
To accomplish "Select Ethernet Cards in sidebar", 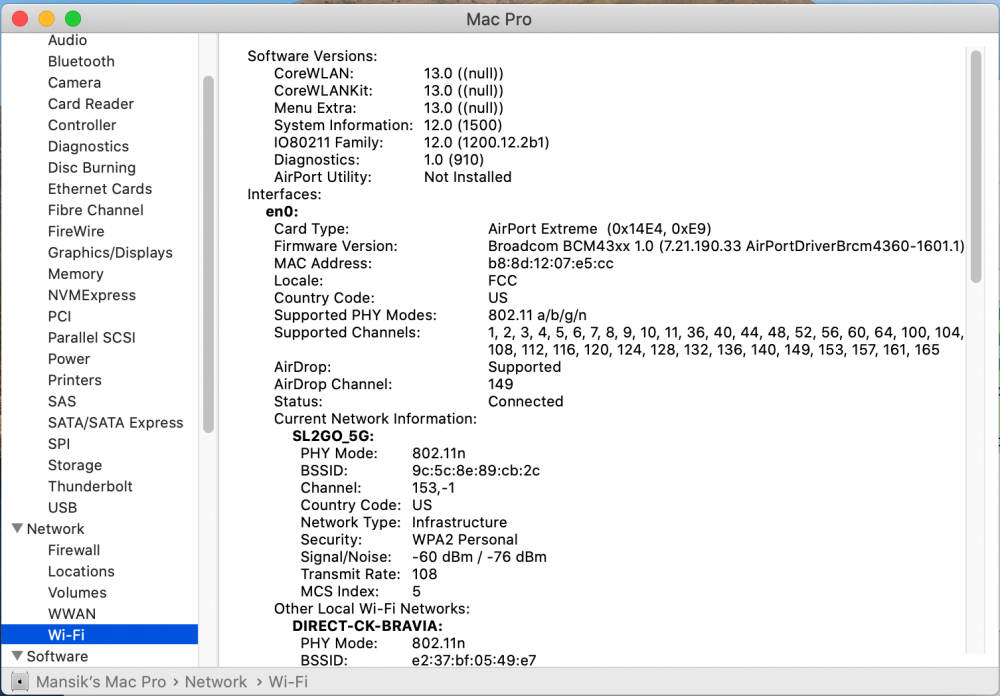I will [99, 189].
